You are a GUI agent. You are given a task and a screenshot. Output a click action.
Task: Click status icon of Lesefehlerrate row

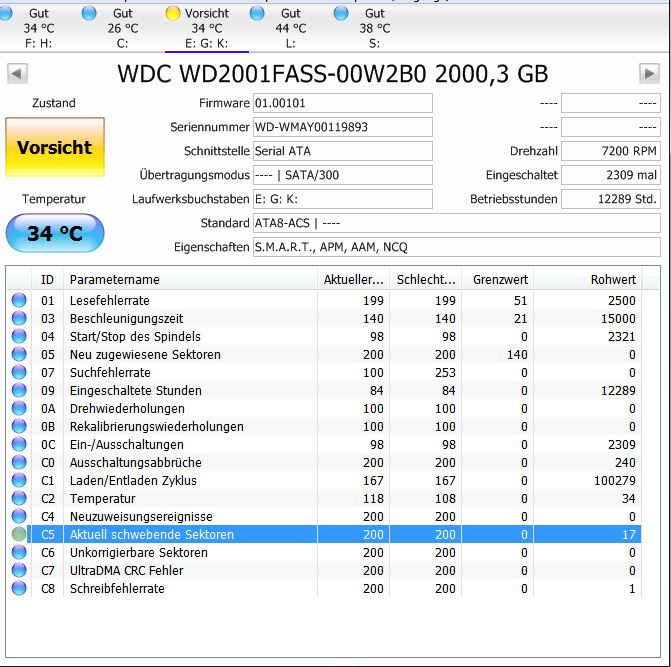pyautogui.click(x=19, y=300)
